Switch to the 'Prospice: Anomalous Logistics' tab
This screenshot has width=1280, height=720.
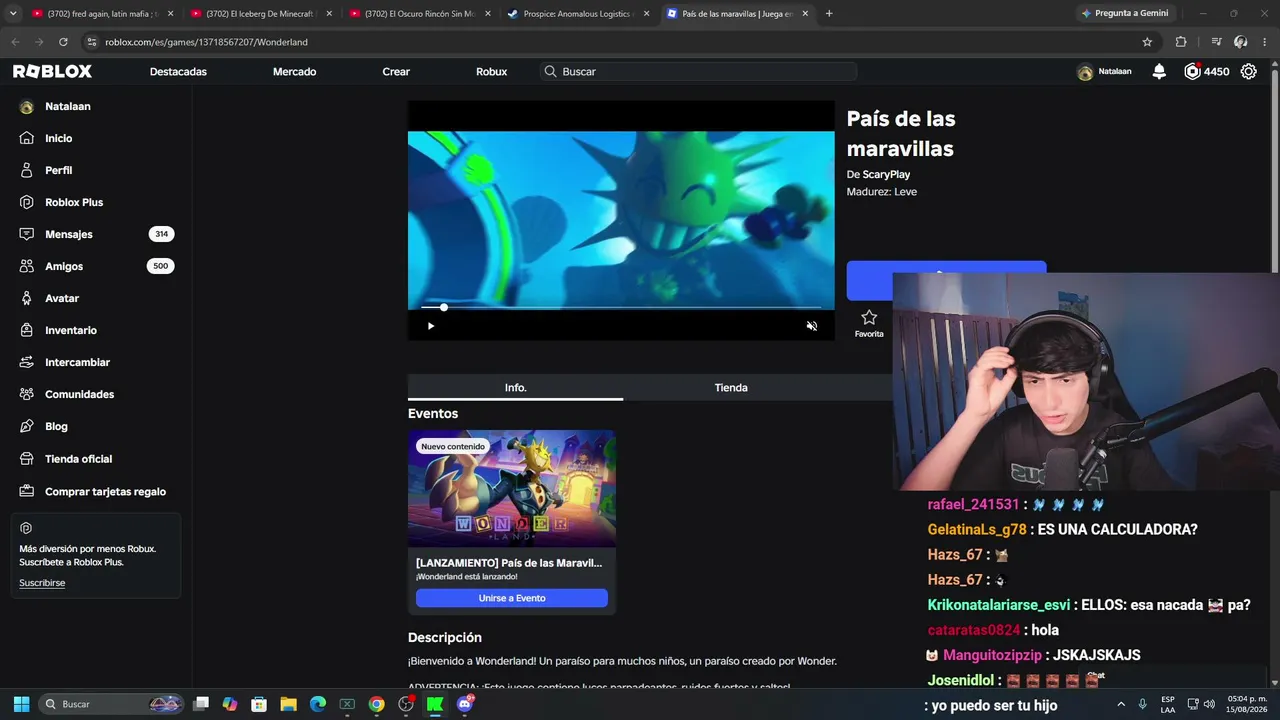pos(578,14)
